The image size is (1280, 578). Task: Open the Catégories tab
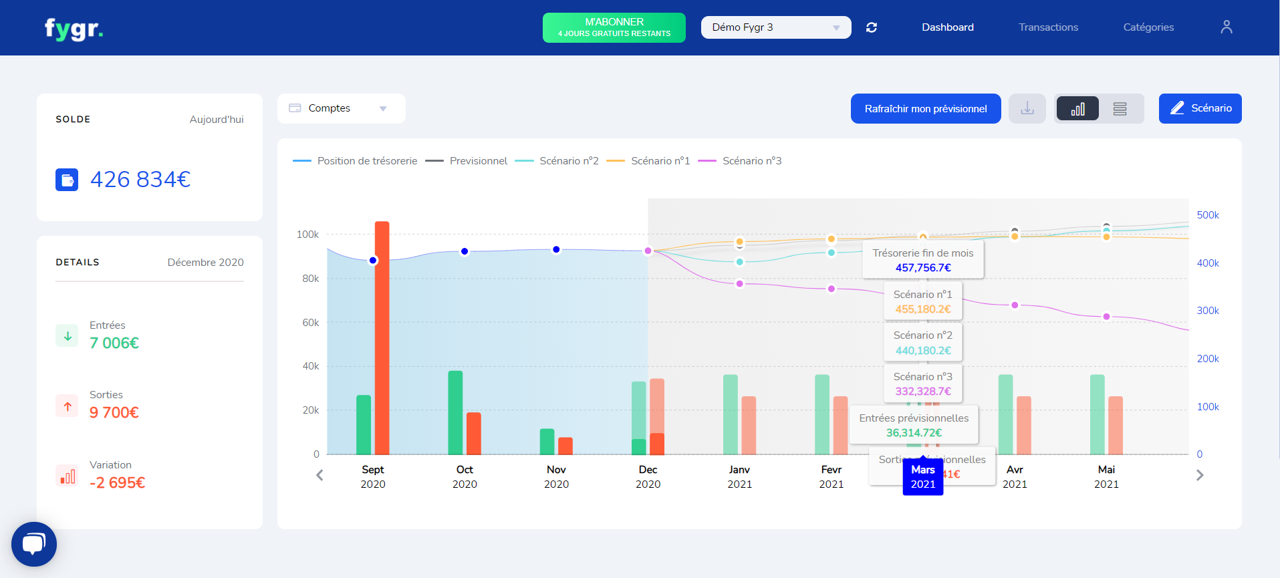[x=1148, y=27]
